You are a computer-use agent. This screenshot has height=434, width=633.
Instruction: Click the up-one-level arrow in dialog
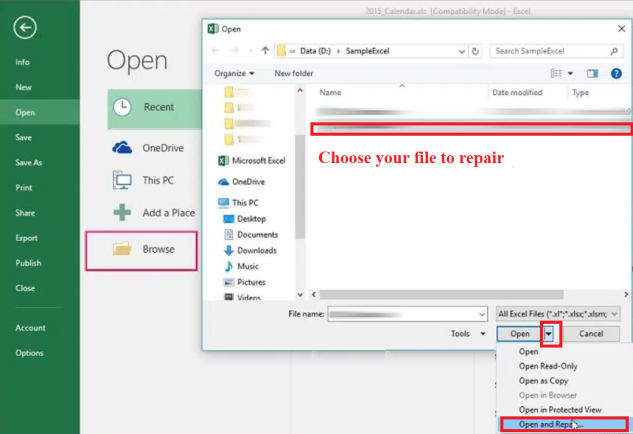click(x=265, y=51)
